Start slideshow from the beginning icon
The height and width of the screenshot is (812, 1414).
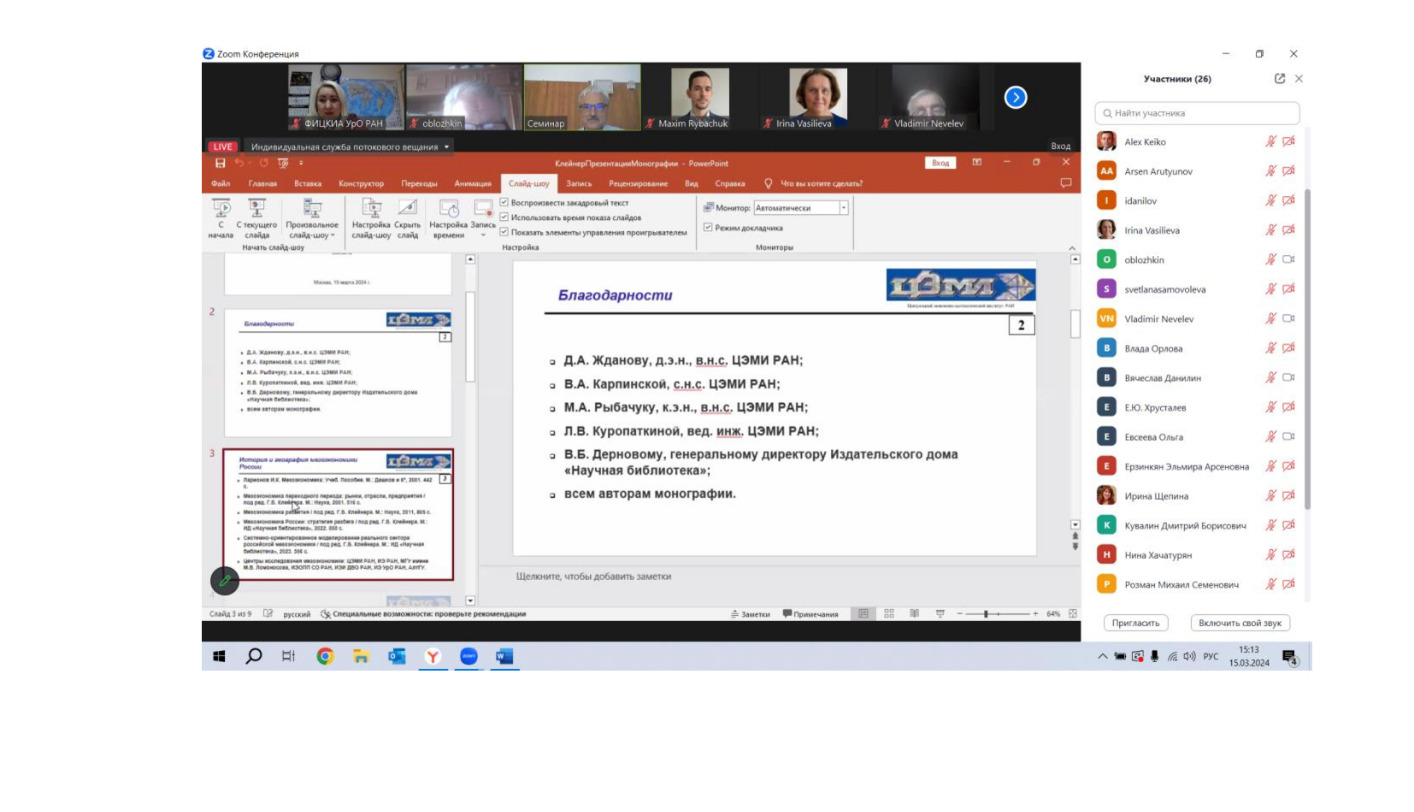point(221,217)
